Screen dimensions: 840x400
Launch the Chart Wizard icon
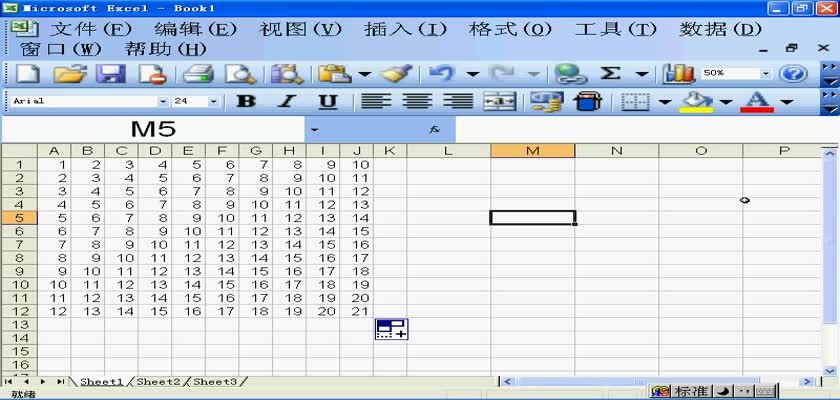679,74
